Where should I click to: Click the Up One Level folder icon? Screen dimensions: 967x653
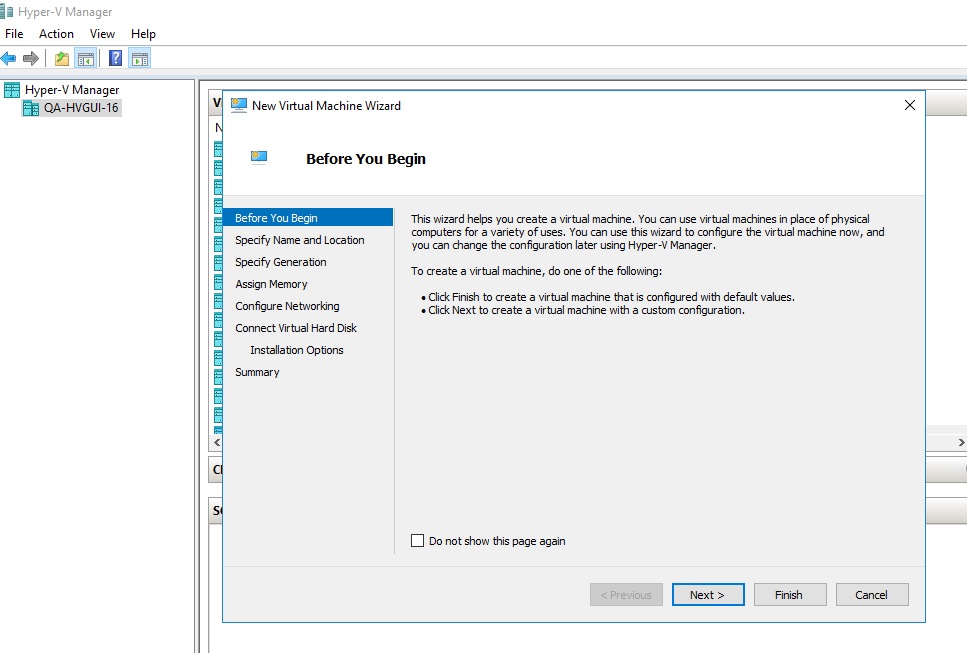pyautogui.click(x=62, y=59)
